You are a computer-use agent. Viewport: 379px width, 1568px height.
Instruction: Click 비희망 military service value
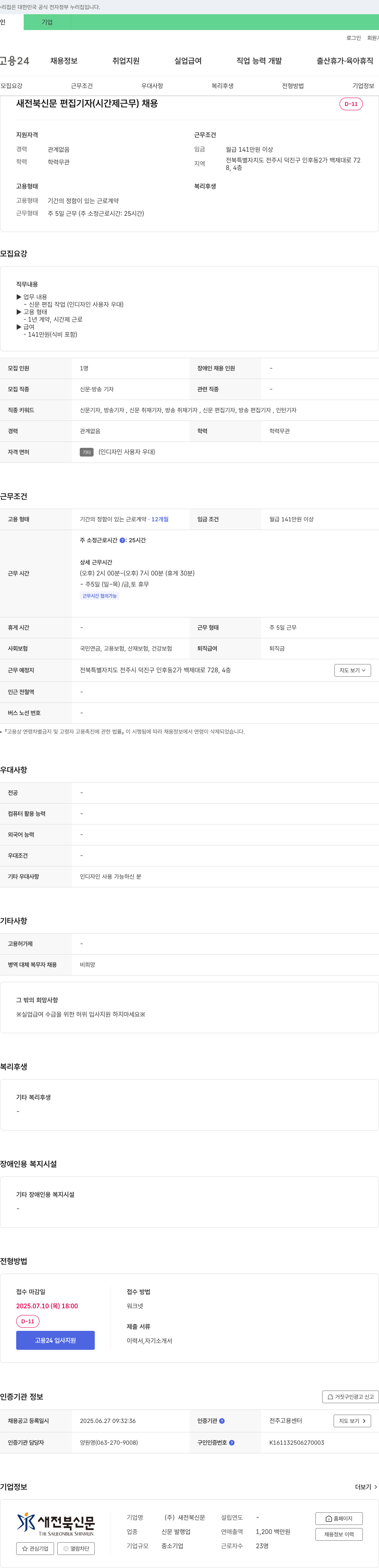click(88, 965)
